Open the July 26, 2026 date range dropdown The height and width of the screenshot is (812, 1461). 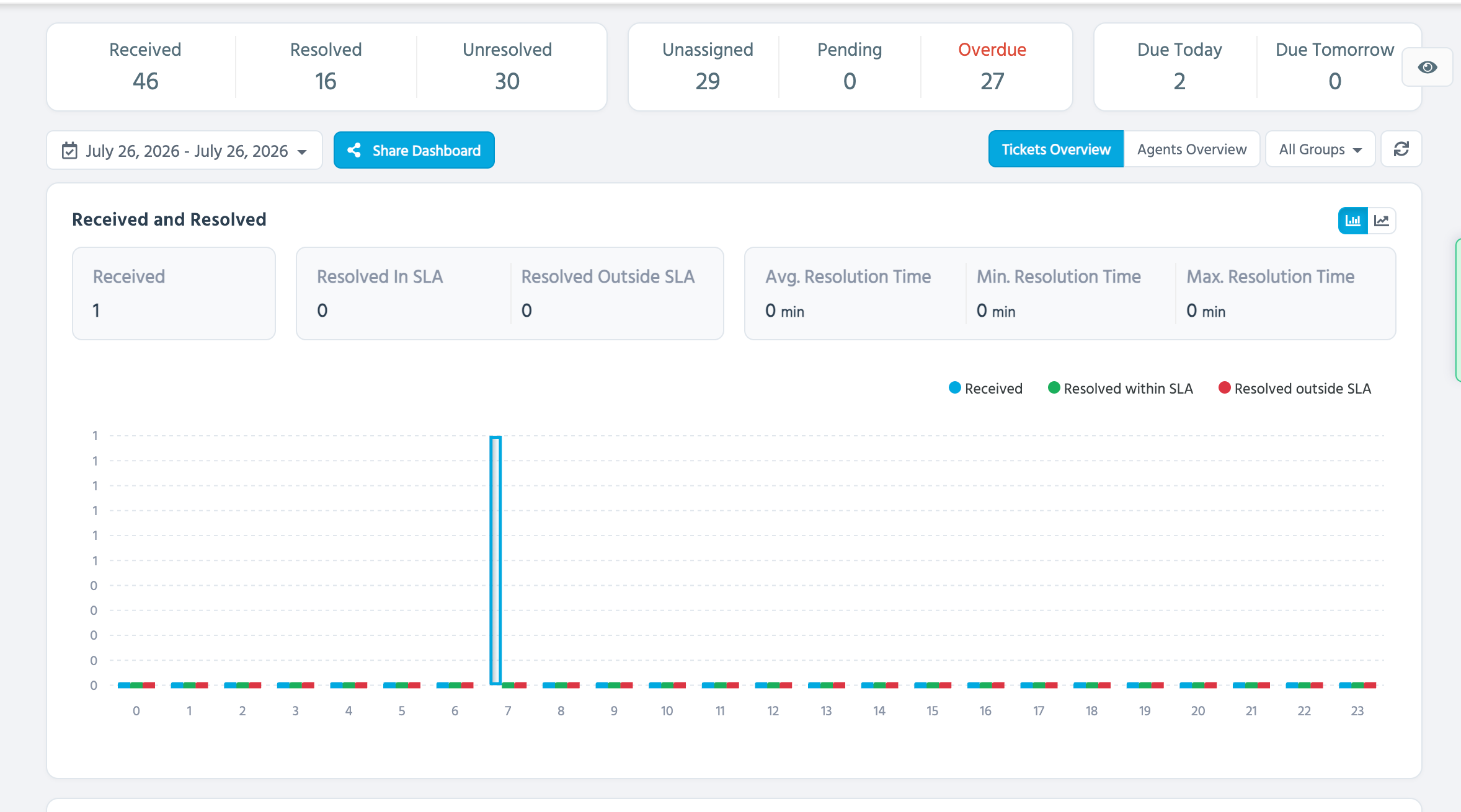[x=185, y=151]
